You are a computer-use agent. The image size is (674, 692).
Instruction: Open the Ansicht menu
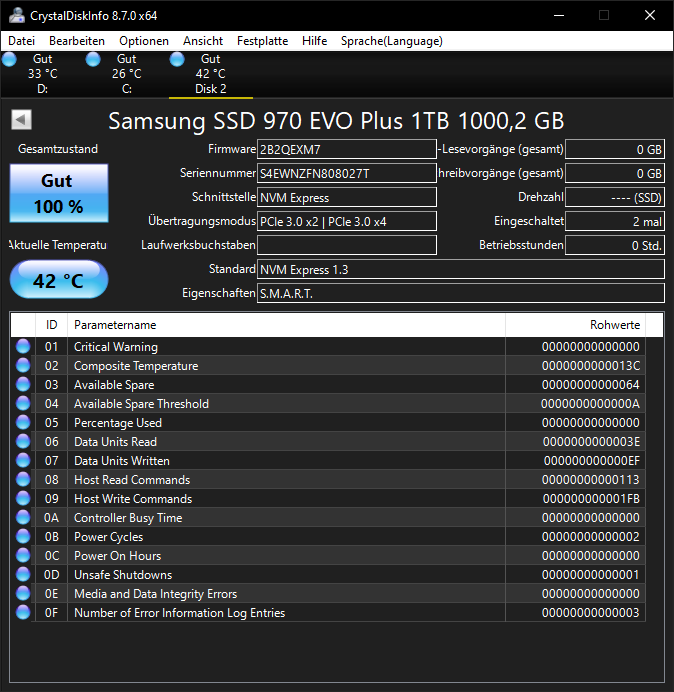pos(203,41)
